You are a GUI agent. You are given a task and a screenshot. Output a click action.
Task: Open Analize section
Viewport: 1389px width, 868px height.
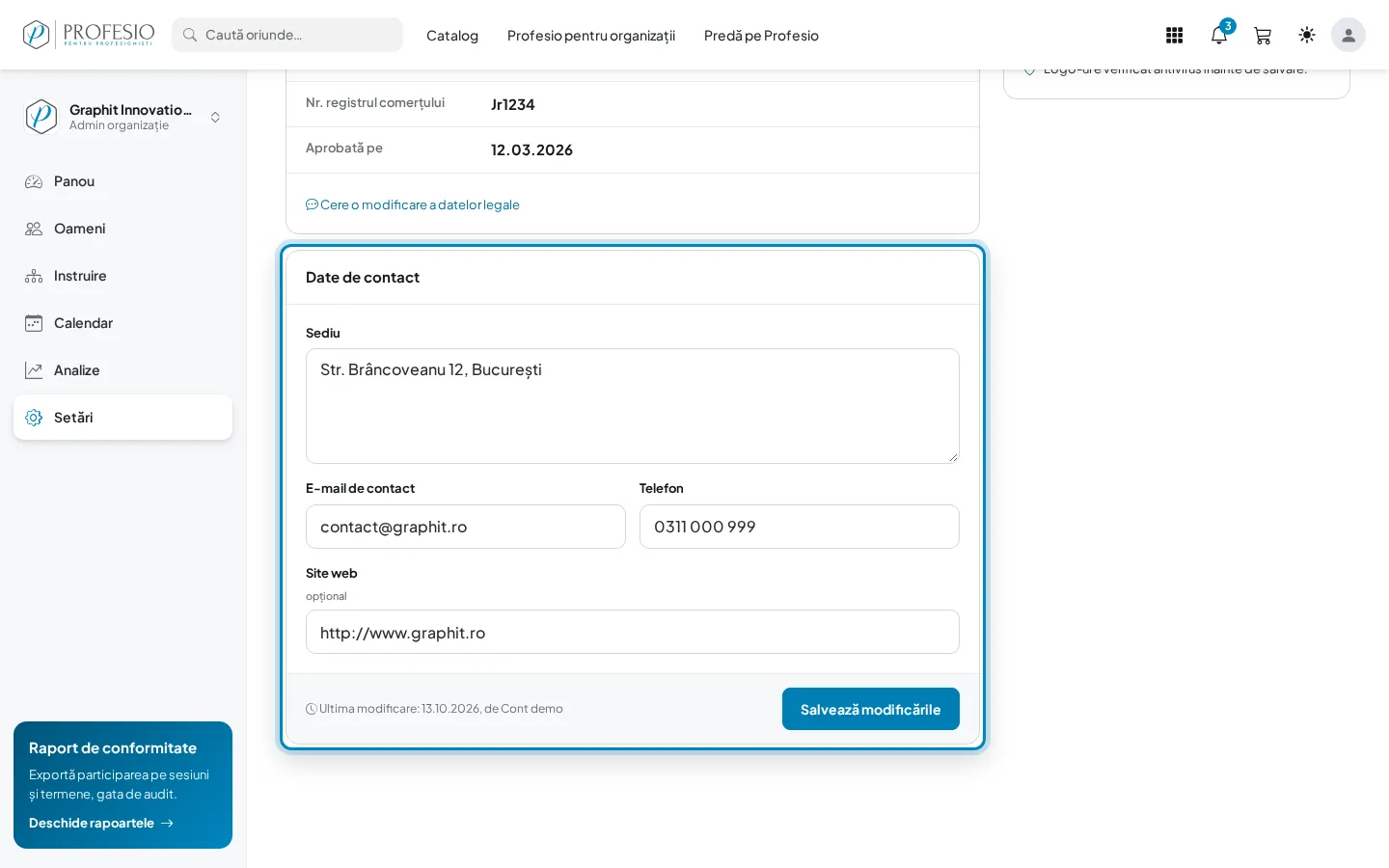(x=123, y=370)
